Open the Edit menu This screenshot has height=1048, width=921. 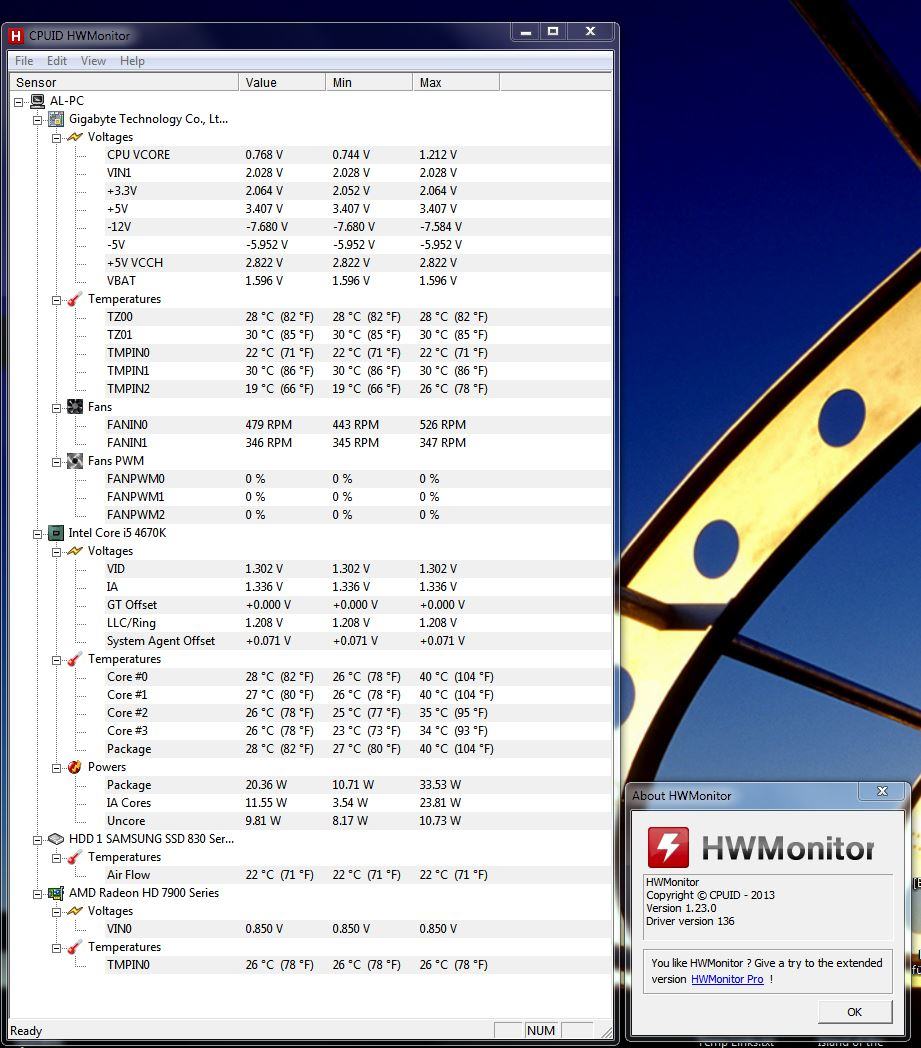57,61
